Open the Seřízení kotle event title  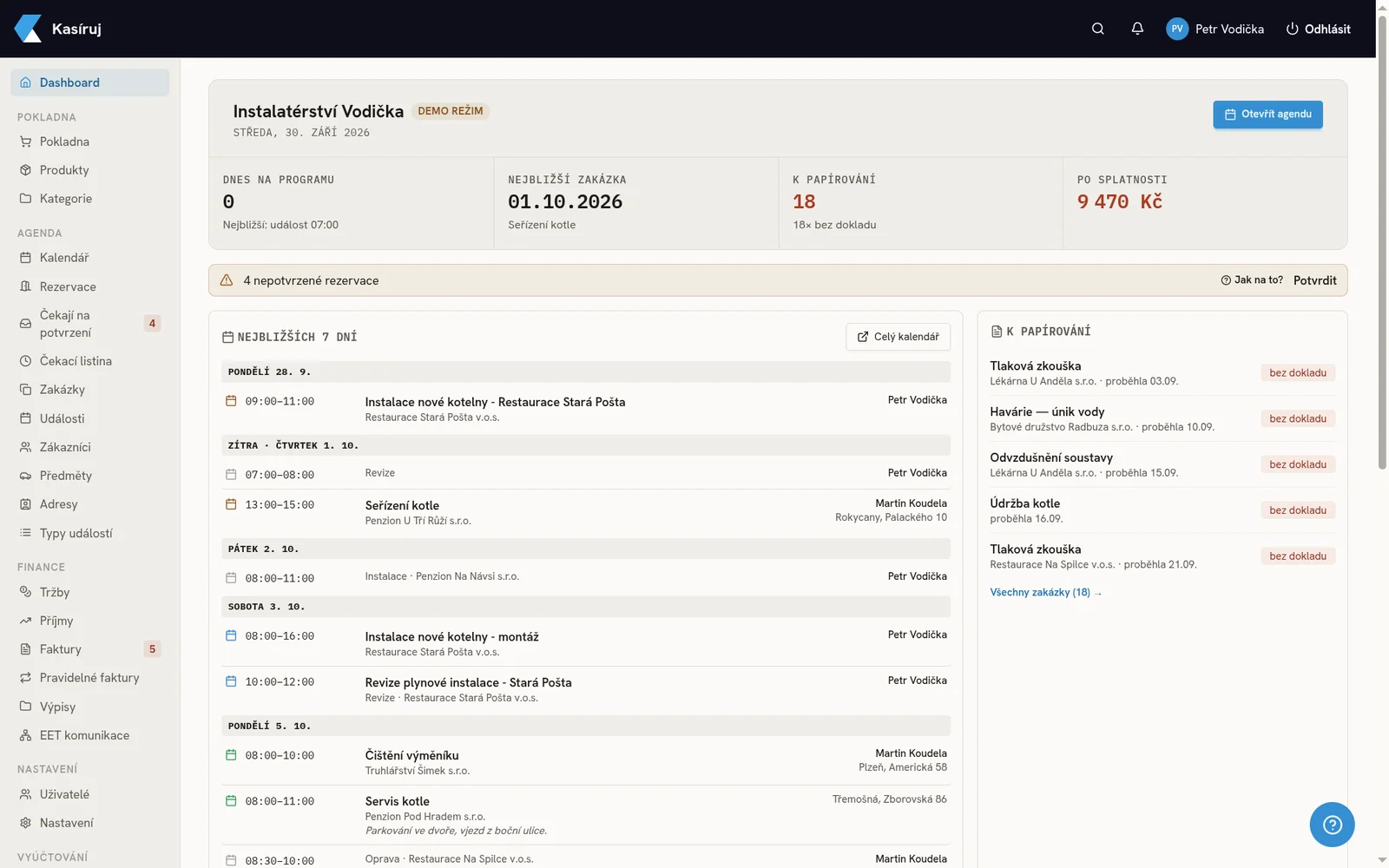(402, 505)
